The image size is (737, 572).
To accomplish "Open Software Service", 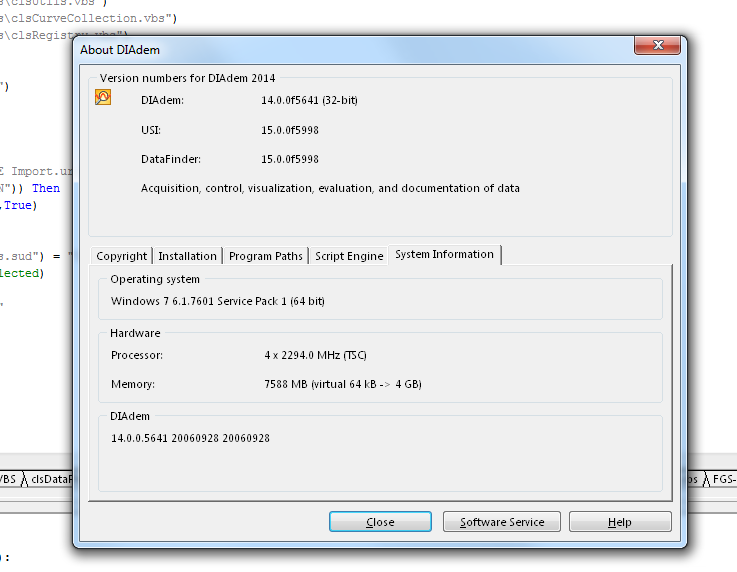I will point(502,522).
